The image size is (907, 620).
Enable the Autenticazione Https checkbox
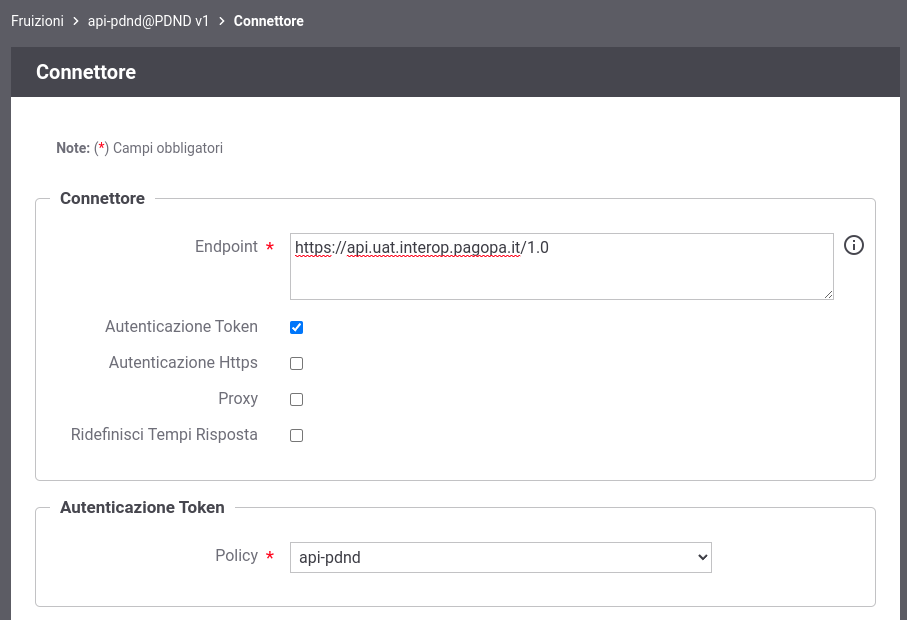click(296, 363)
